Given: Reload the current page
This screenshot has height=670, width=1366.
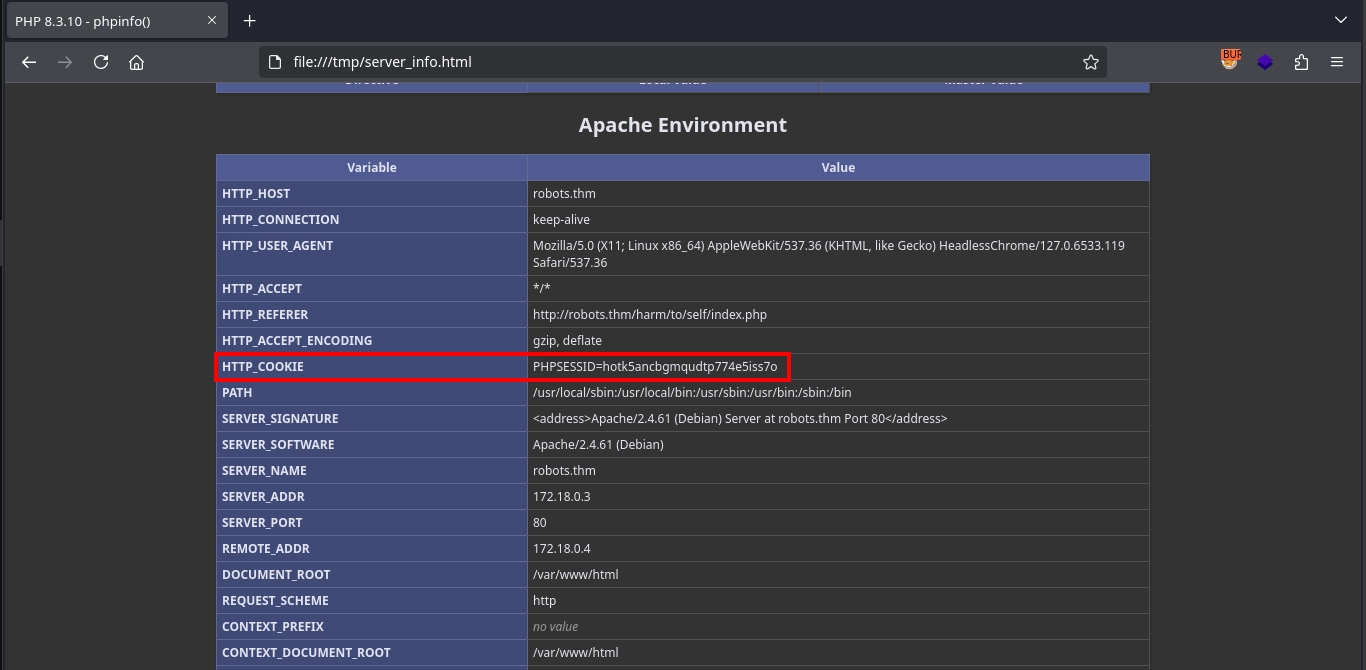Looking at the screenshot, I should point(101,62).
